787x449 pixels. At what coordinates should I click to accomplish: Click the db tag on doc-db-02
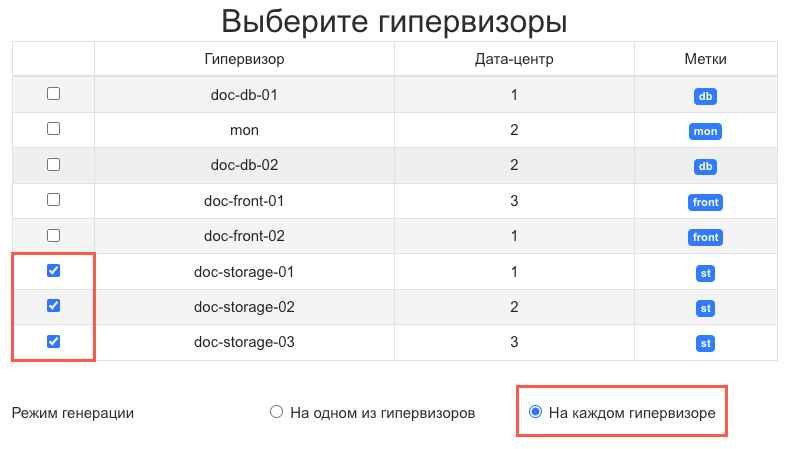[x=705, y=167]
